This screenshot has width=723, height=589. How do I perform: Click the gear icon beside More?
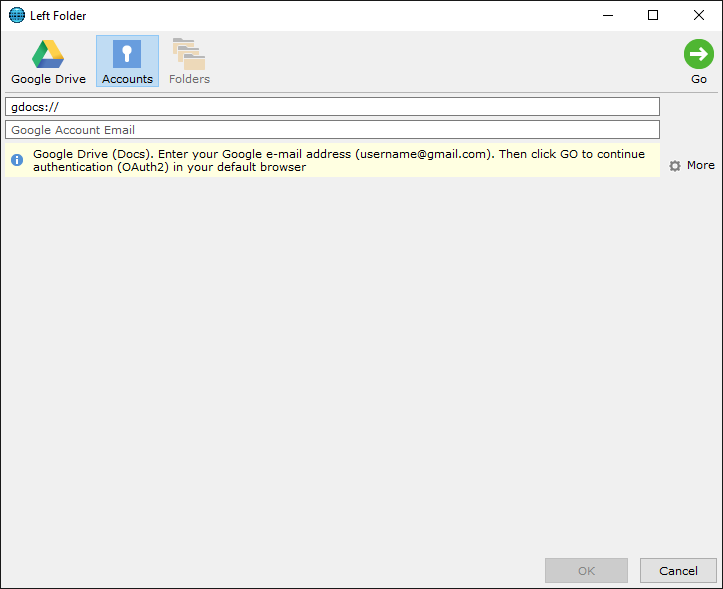pos(675,166)
